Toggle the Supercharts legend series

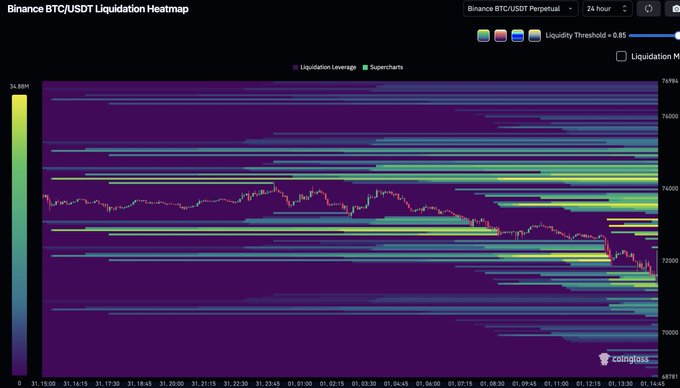coord(383,67)
